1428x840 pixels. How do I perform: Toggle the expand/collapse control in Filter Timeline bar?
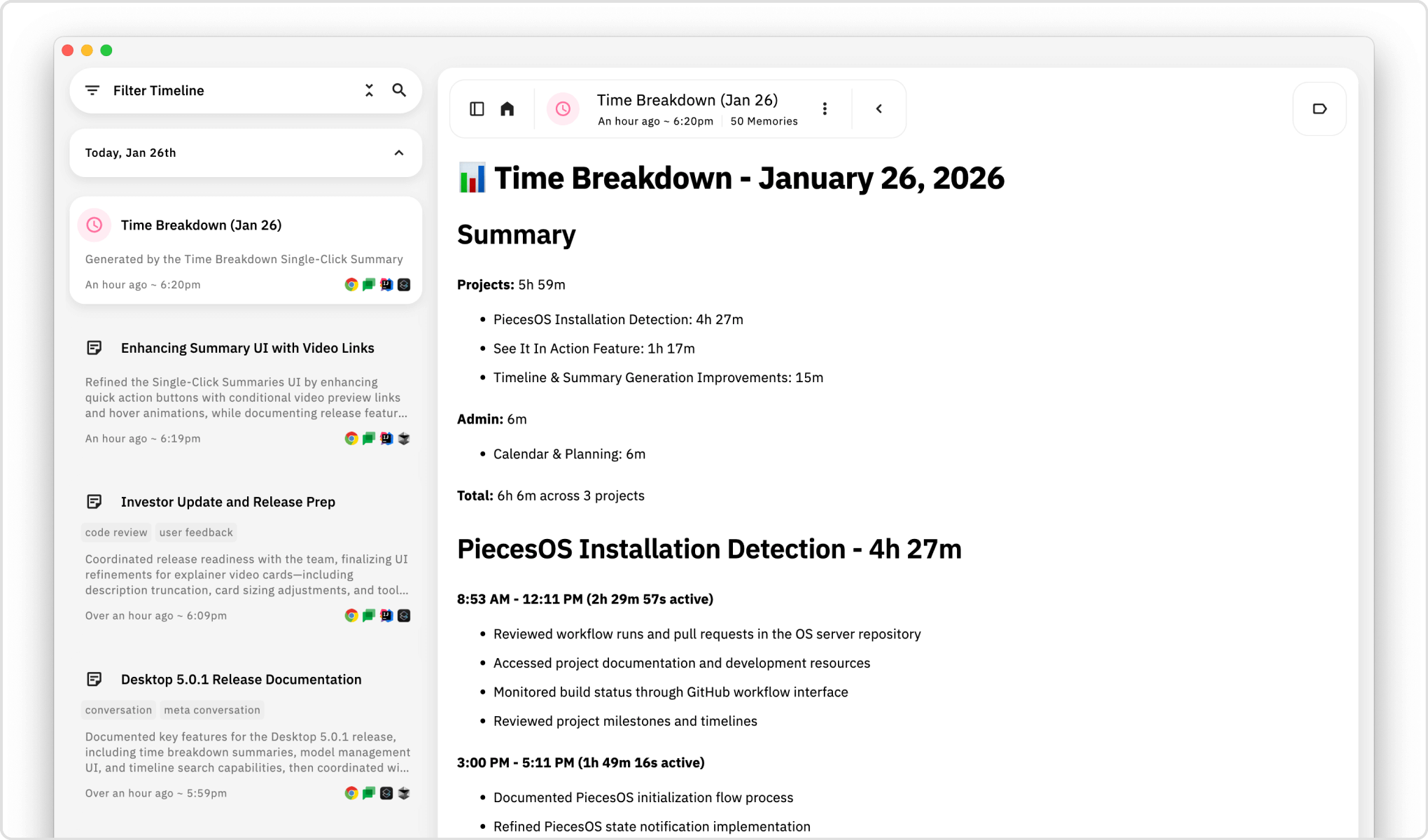tap(369, 90)
